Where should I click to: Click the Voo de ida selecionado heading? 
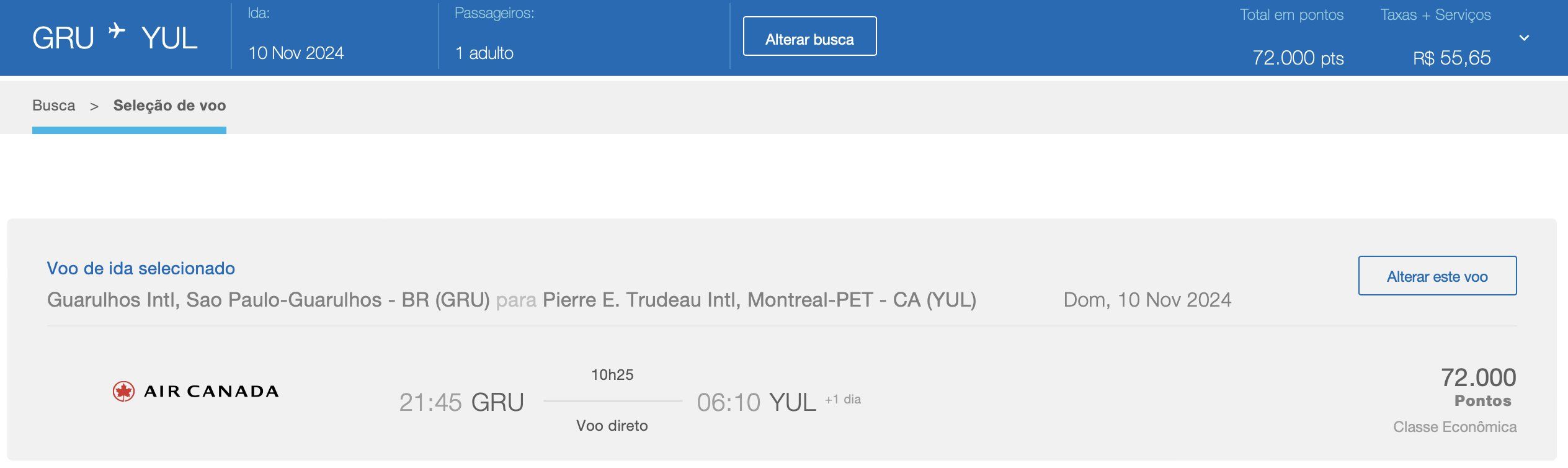click(x=141, y=269)
